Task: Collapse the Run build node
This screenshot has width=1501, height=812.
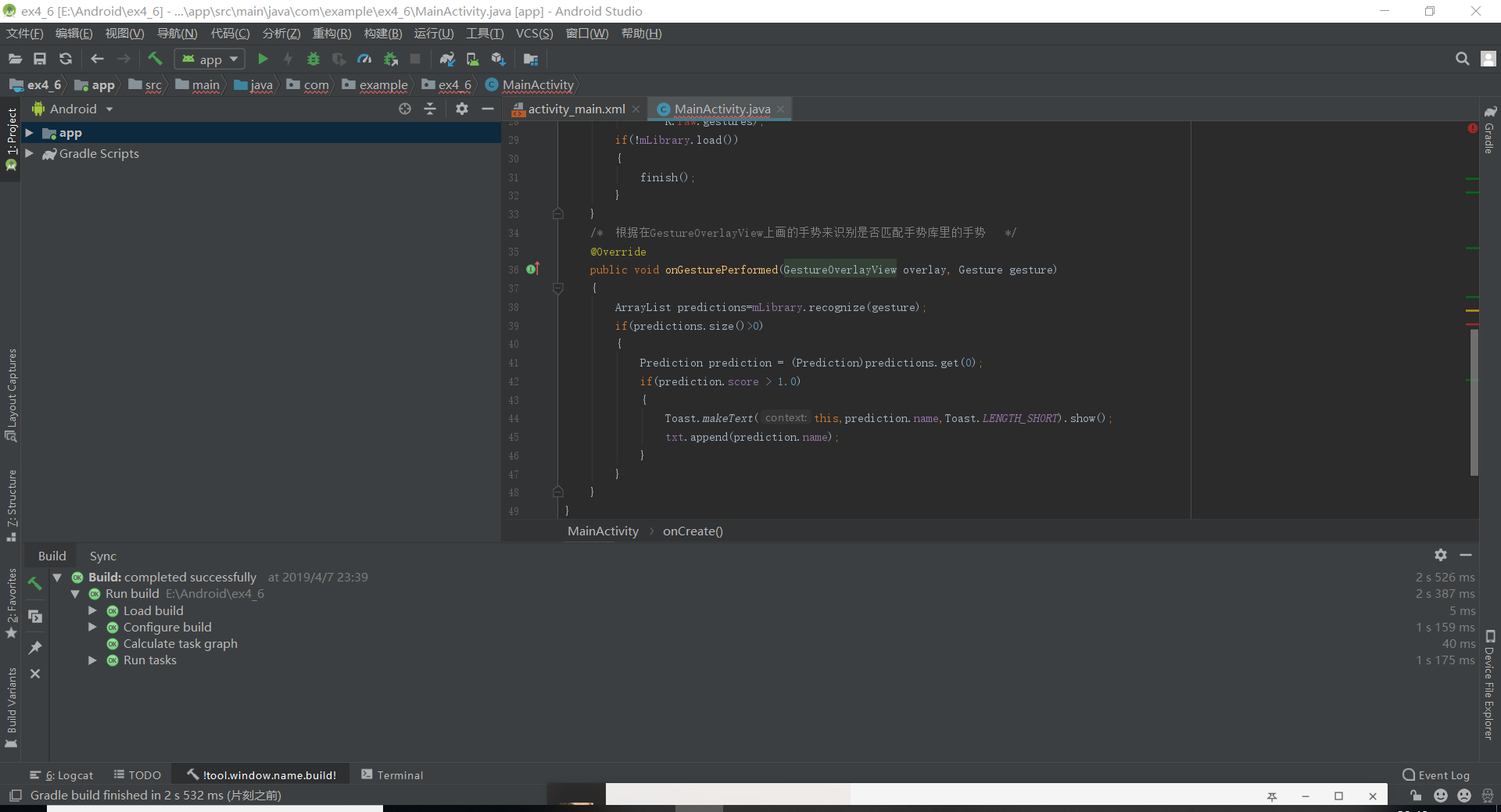Action: pyautogui.click(x=75, y=594)
